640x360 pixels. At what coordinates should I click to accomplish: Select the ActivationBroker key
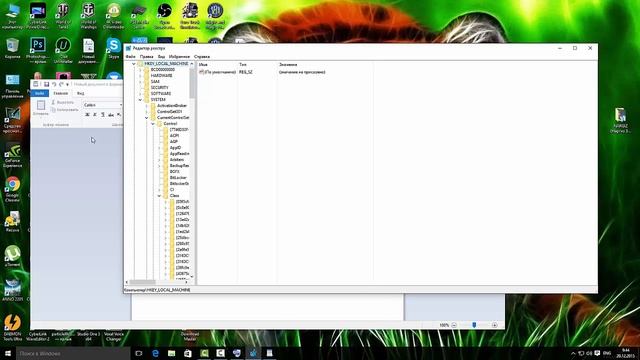point(172,106)
